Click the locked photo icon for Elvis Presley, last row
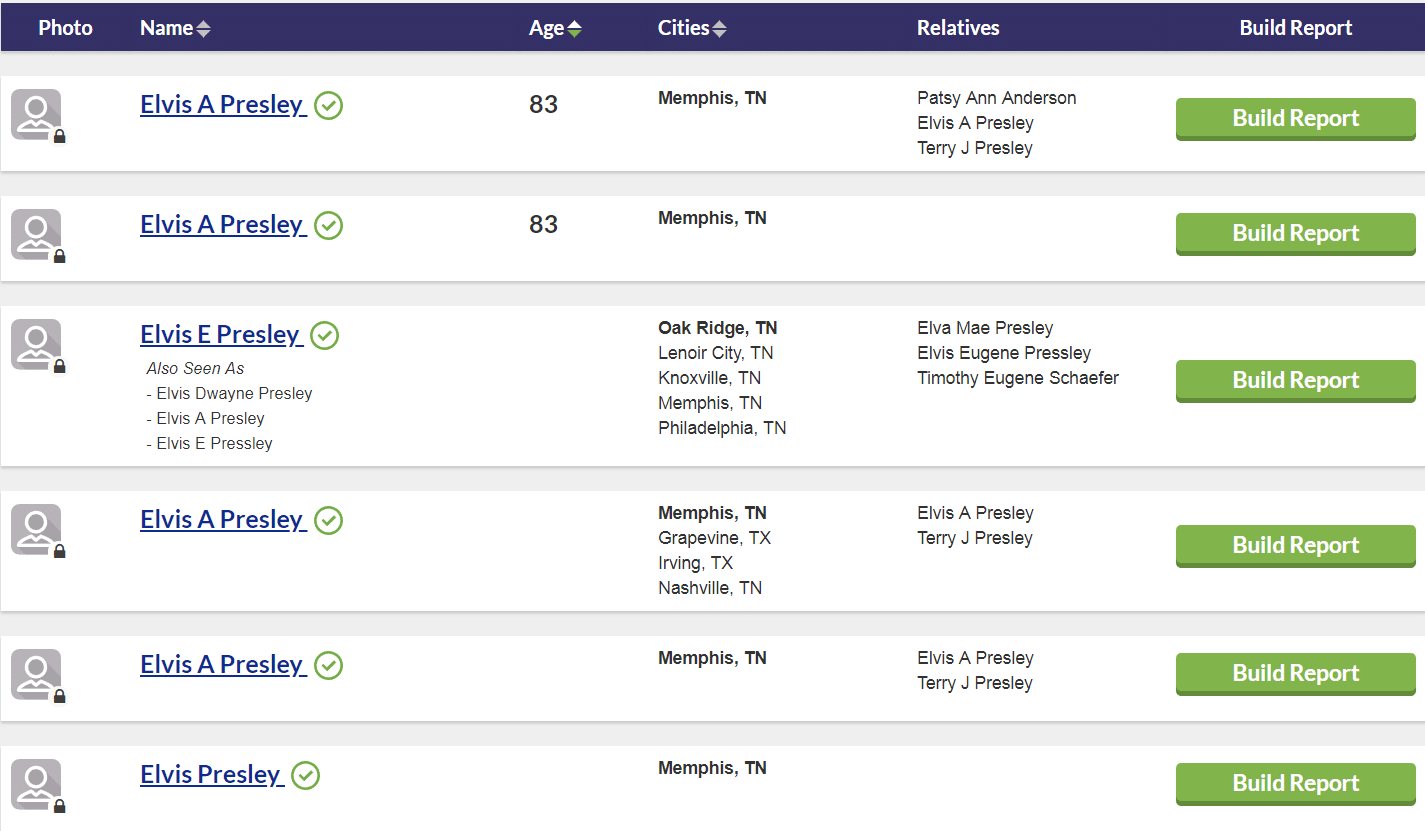The image size is (1425, 831). click(x=37, y=785)
